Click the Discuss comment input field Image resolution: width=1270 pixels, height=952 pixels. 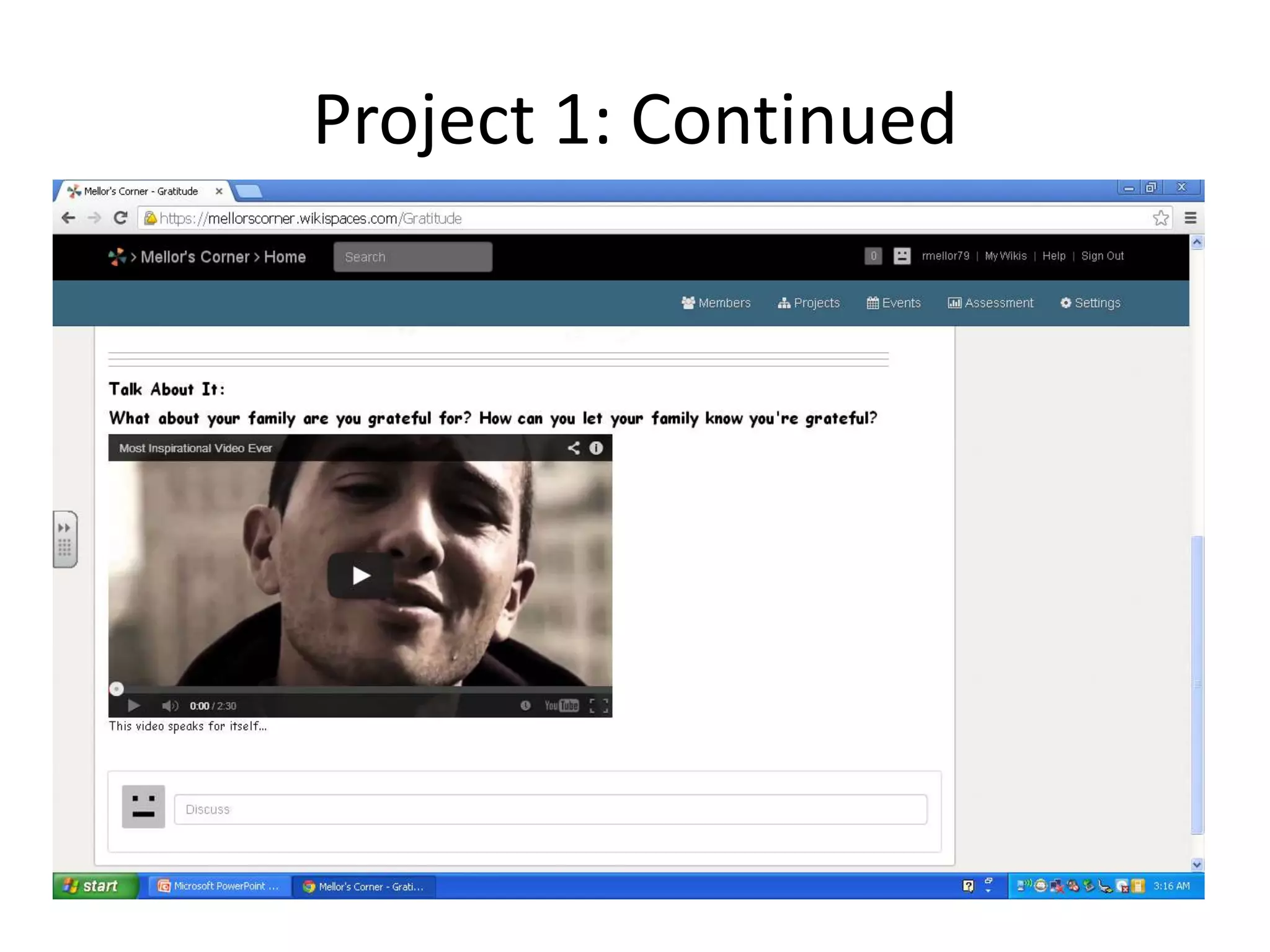coord(551,809)
